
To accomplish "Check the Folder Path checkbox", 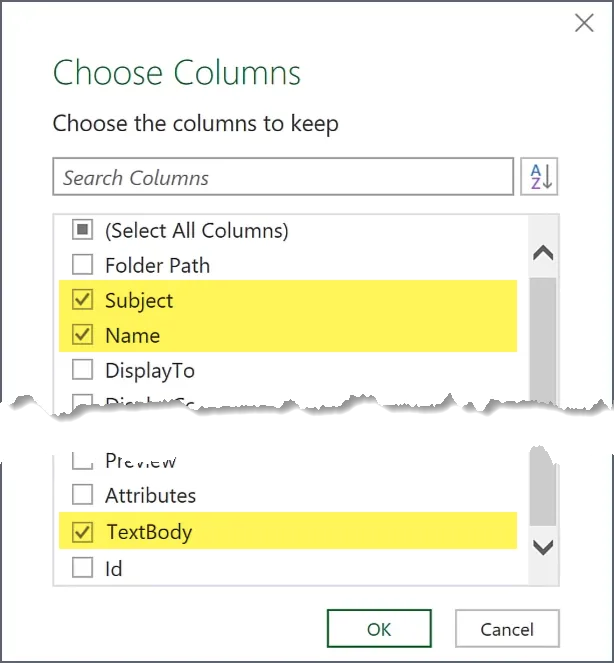I will 83,266.
